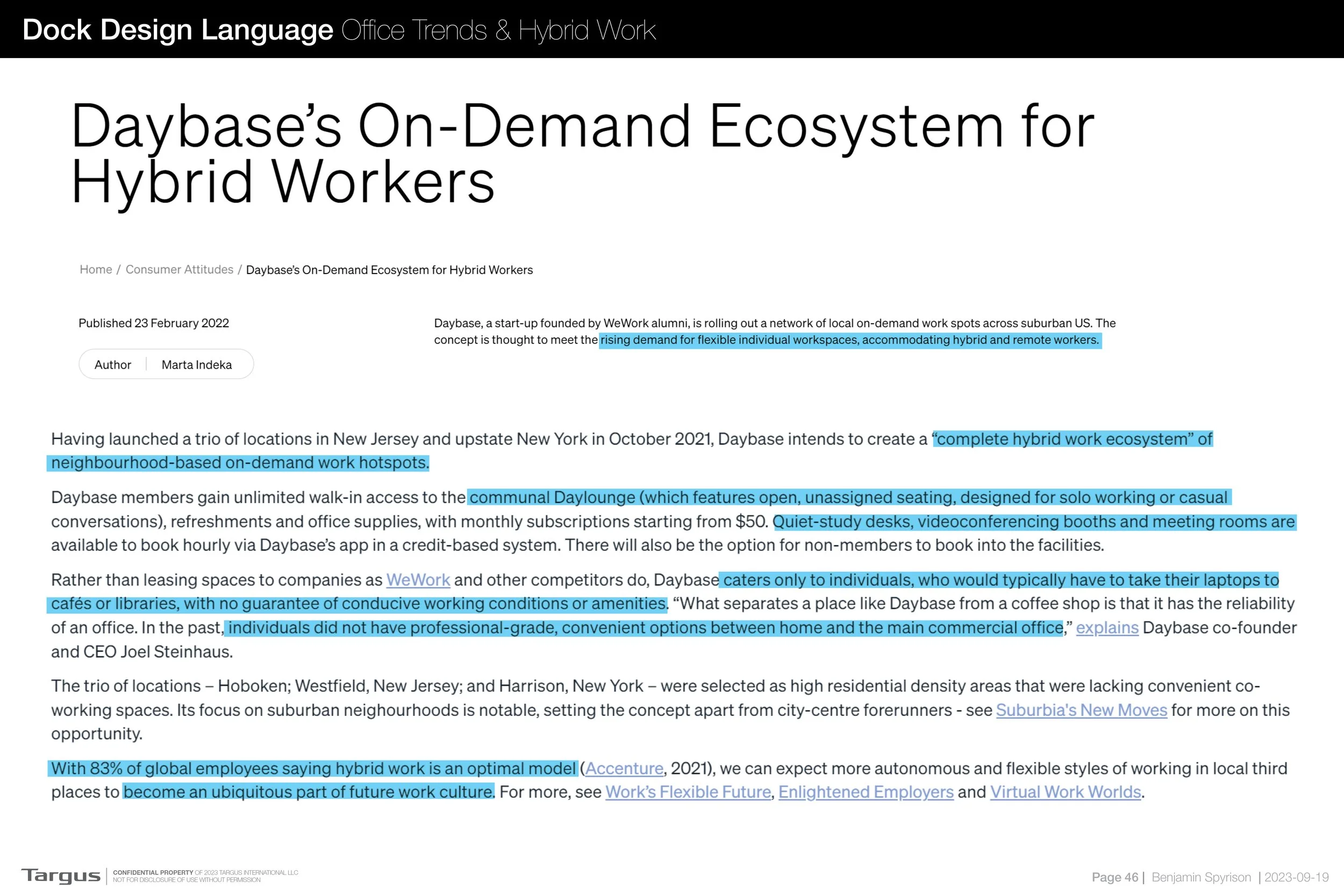Open the 'explains' quote source link
This screenshot has width=1344, height=896.
(1107, 627)
